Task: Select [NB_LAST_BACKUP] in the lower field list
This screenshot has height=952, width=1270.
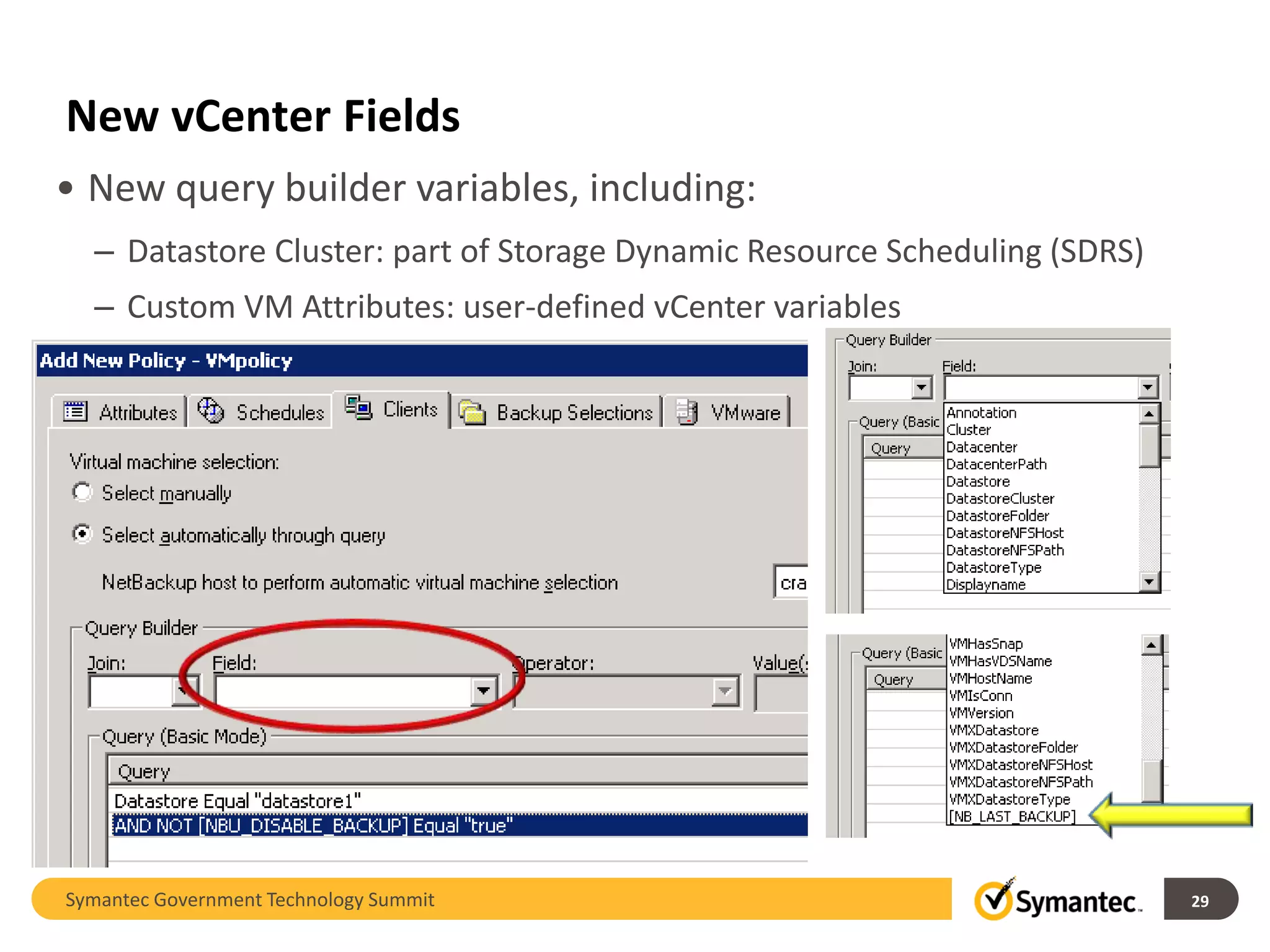Action: [1012, 816]
